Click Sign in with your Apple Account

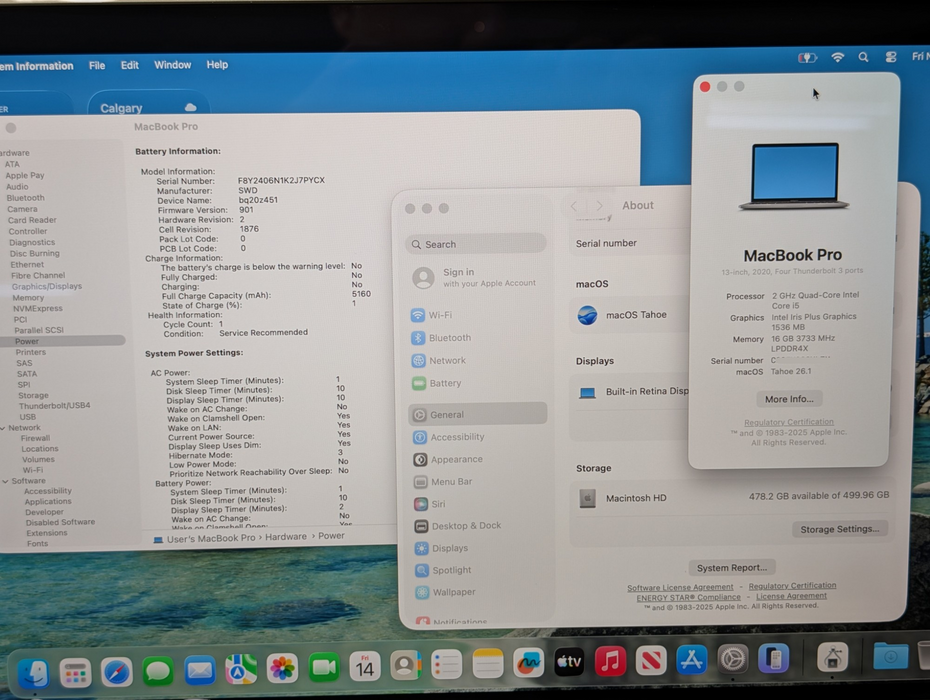click(474, 277)
